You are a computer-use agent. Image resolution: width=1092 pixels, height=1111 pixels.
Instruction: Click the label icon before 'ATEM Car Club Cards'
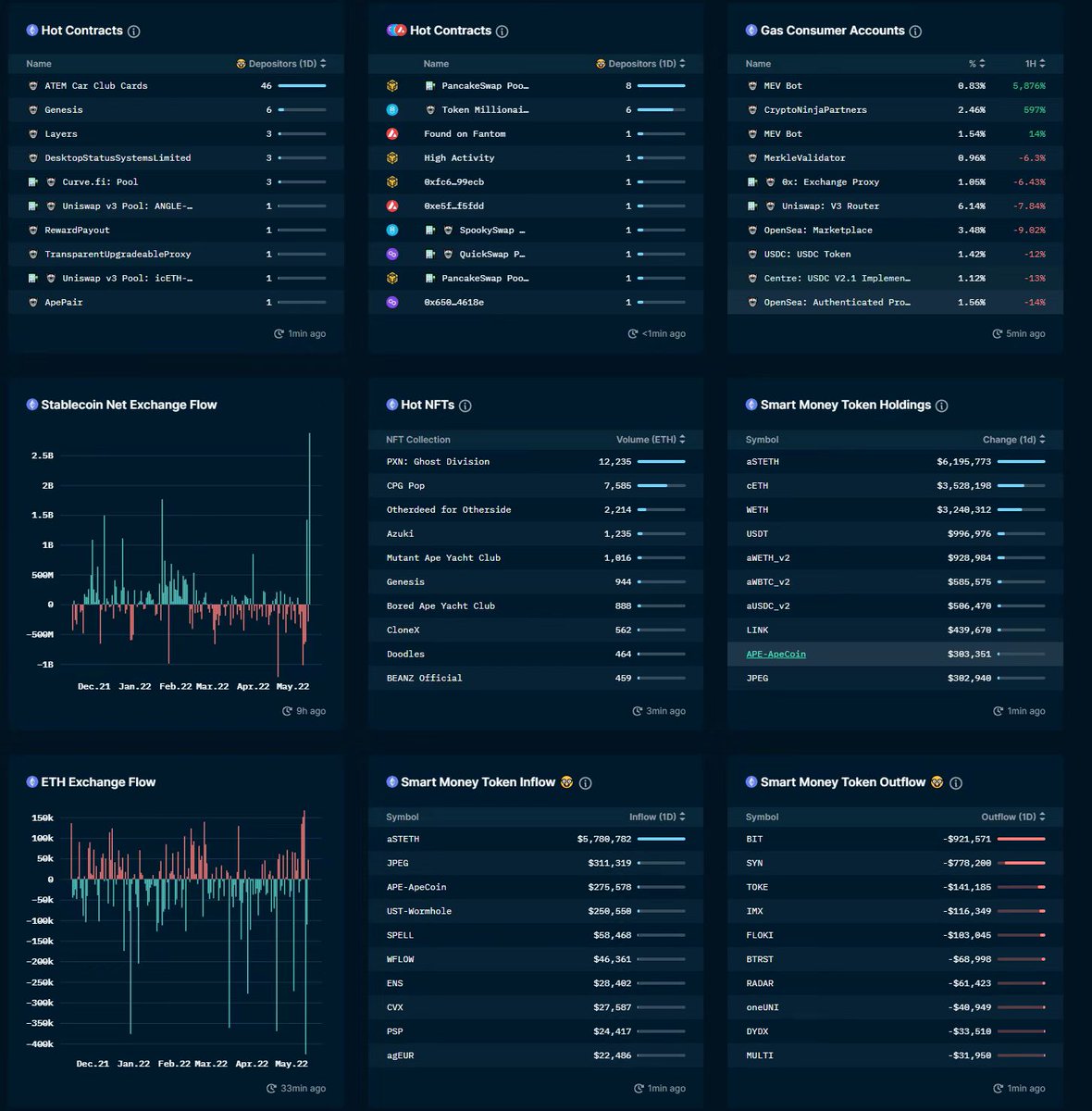33,85
